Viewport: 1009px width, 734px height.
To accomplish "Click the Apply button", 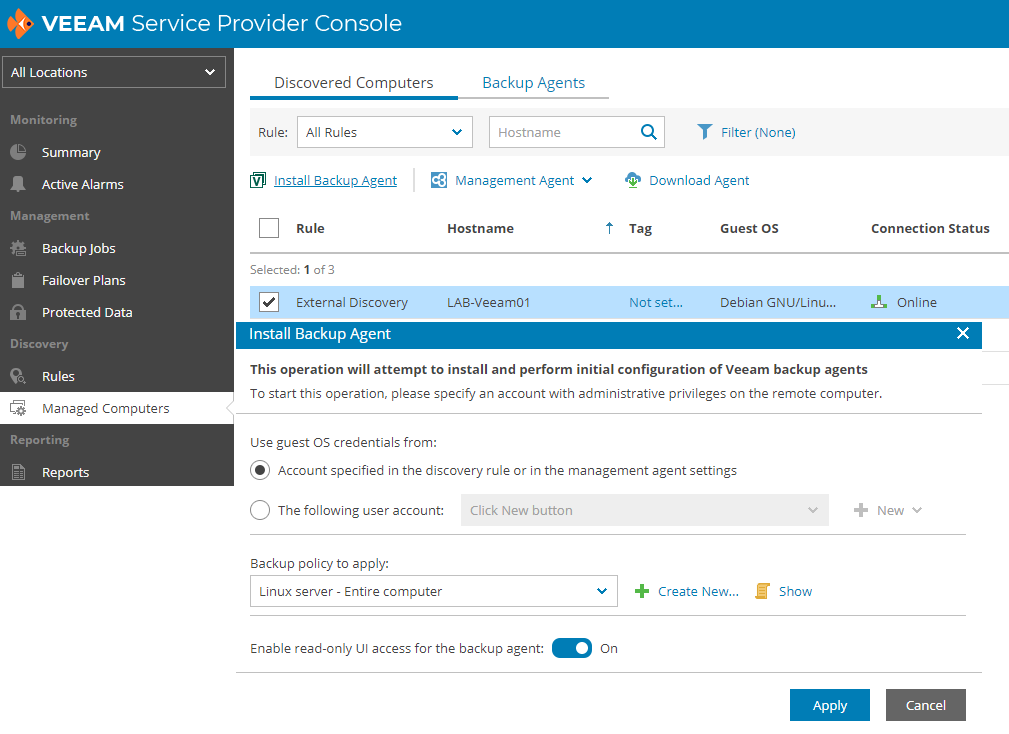I will tap(829, 705).
